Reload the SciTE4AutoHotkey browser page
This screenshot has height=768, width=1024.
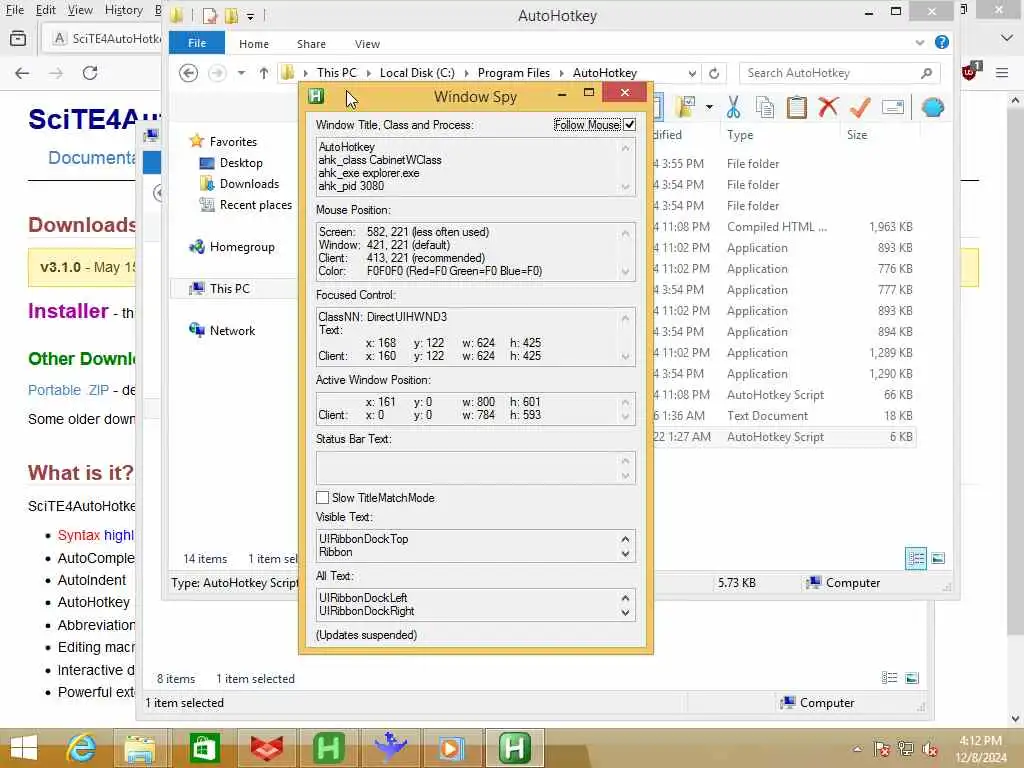tap(90, 73)
